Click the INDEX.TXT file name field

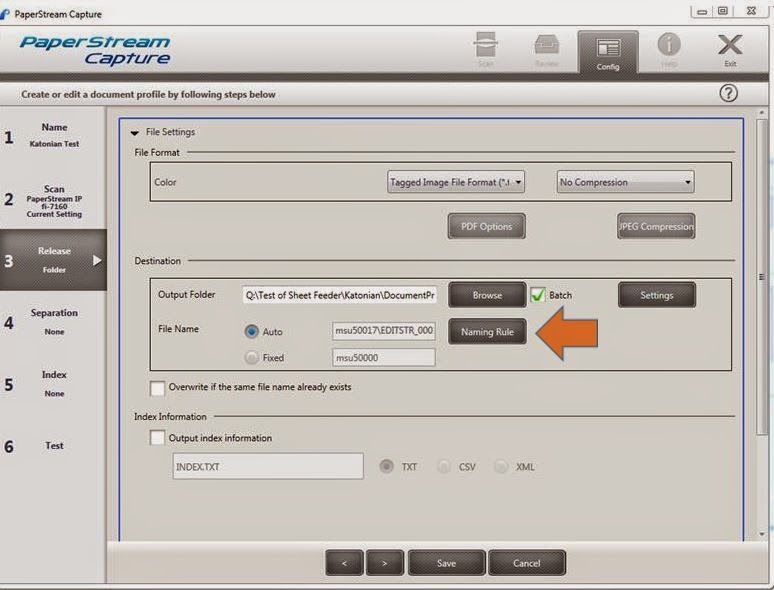[268, 466]
